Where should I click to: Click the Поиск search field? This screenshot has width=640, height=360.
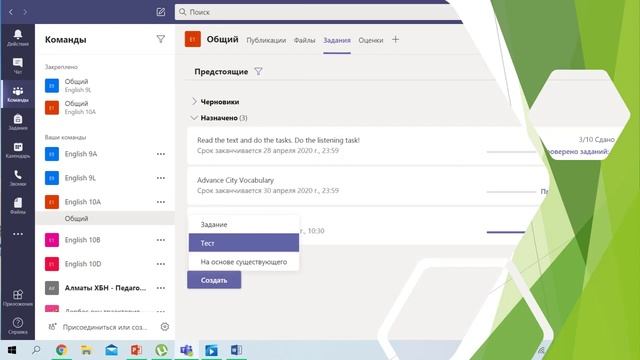318,12
